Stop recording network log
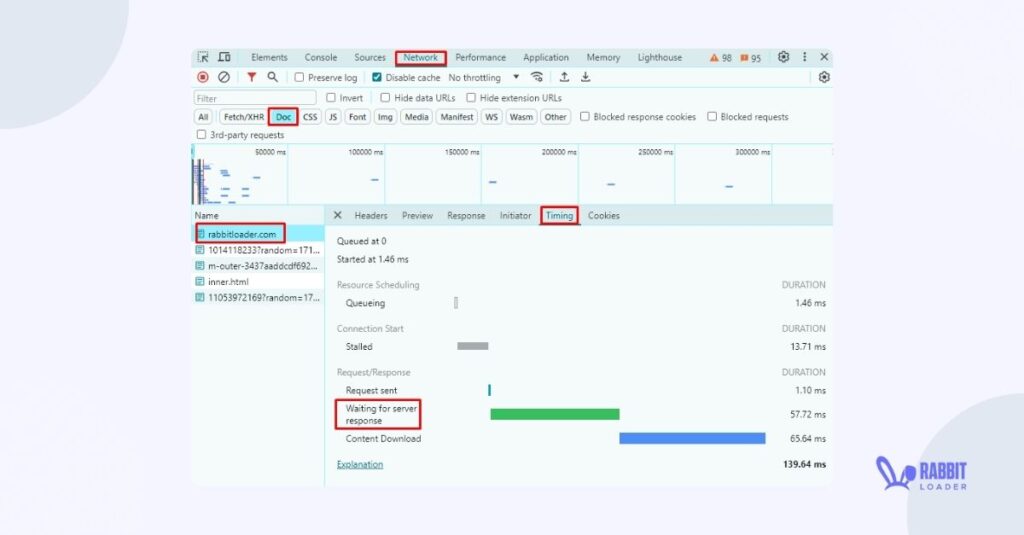 (x=203, y=77)
